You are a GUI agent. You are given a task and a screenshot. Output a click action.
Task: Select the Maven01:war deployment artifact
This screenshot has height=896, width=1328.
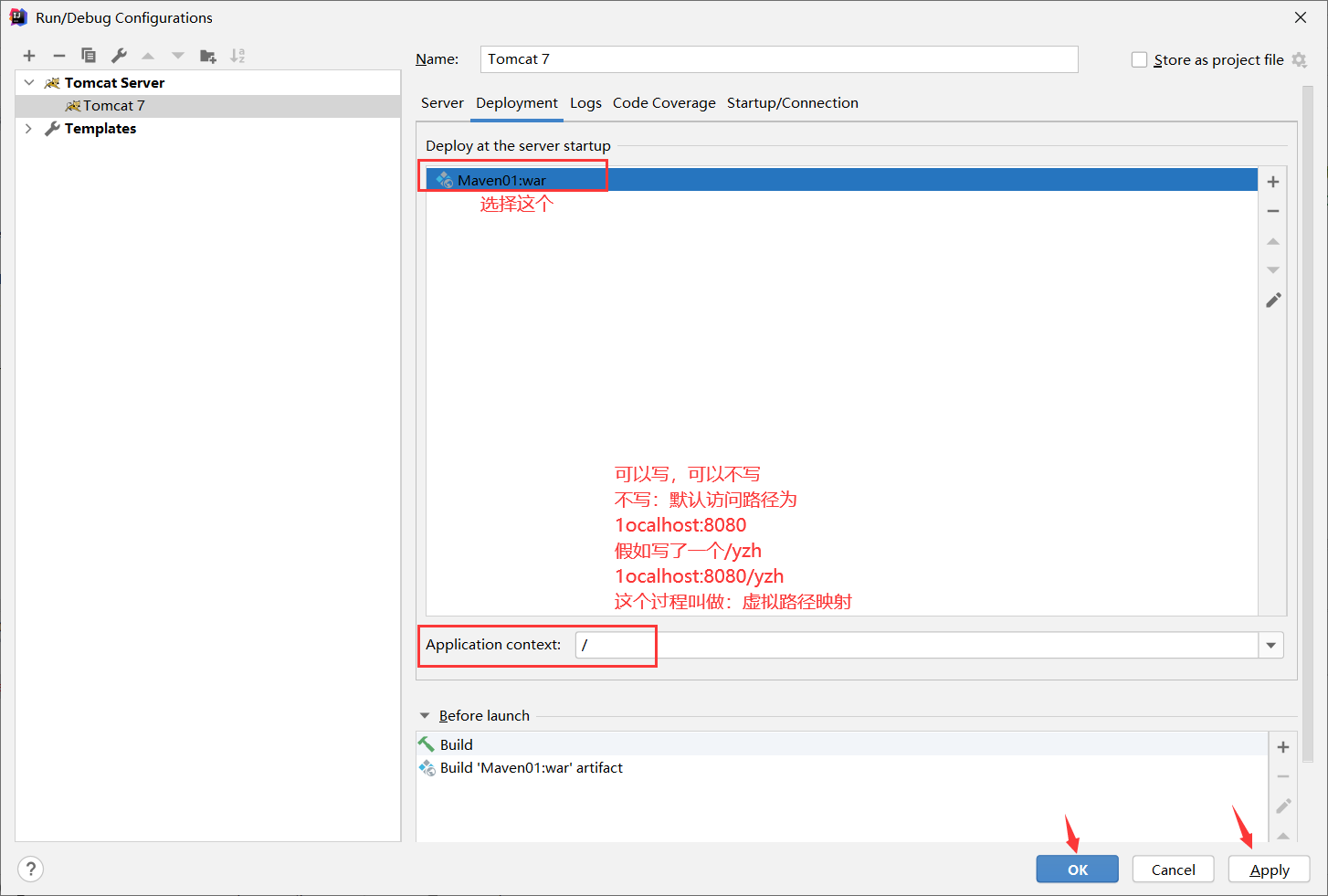click(x=842, y=180)
